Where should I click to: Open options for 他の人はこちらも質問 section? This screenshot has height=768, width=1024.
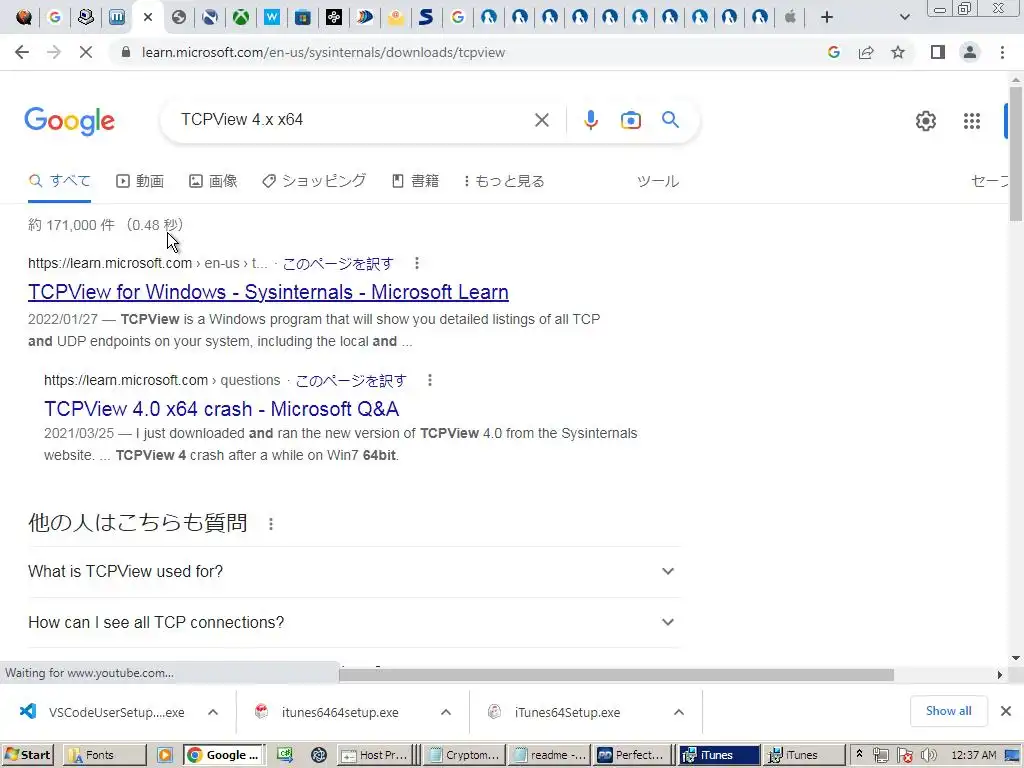click(271, 524)
